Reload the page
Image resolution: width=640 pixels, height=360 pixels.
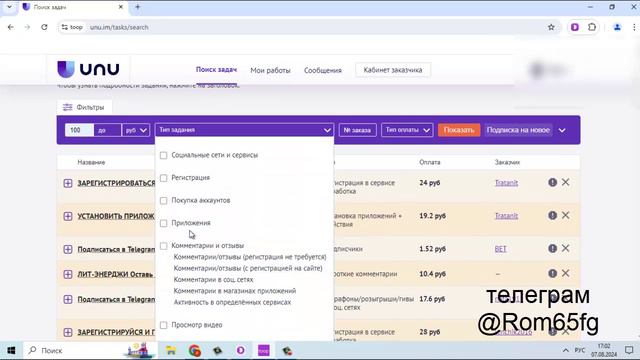(x=44, y=27)
